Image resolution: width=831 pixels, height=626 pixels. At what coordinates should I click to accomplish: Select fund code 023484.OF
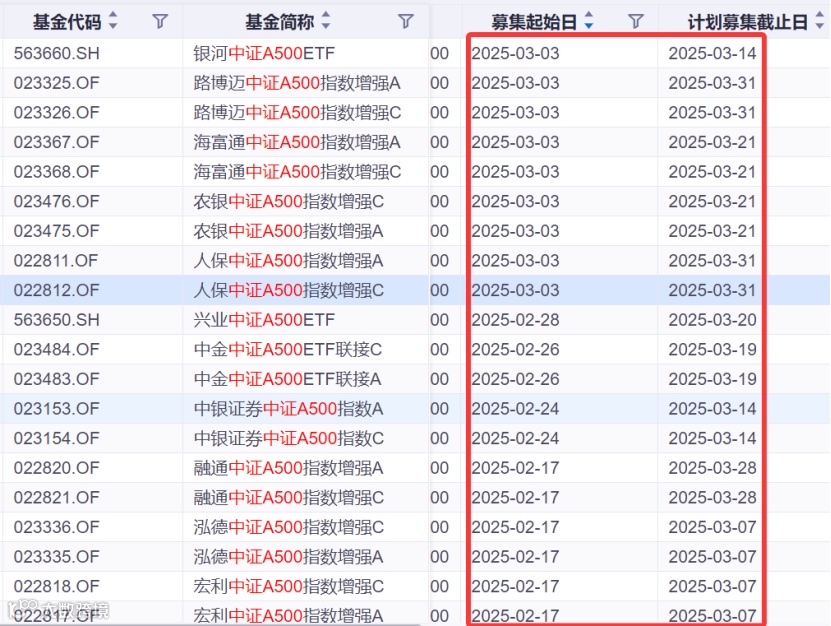tap(57, 350)
